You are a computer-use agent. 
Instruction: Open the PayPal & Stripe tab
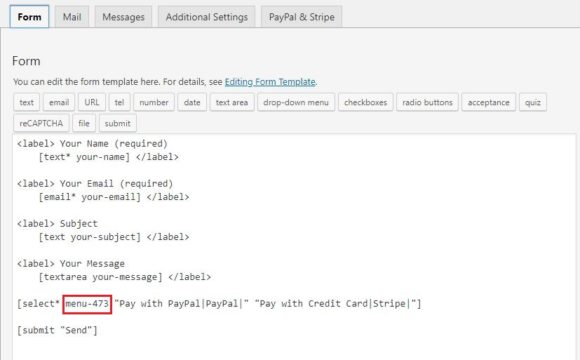click(301, 17)
